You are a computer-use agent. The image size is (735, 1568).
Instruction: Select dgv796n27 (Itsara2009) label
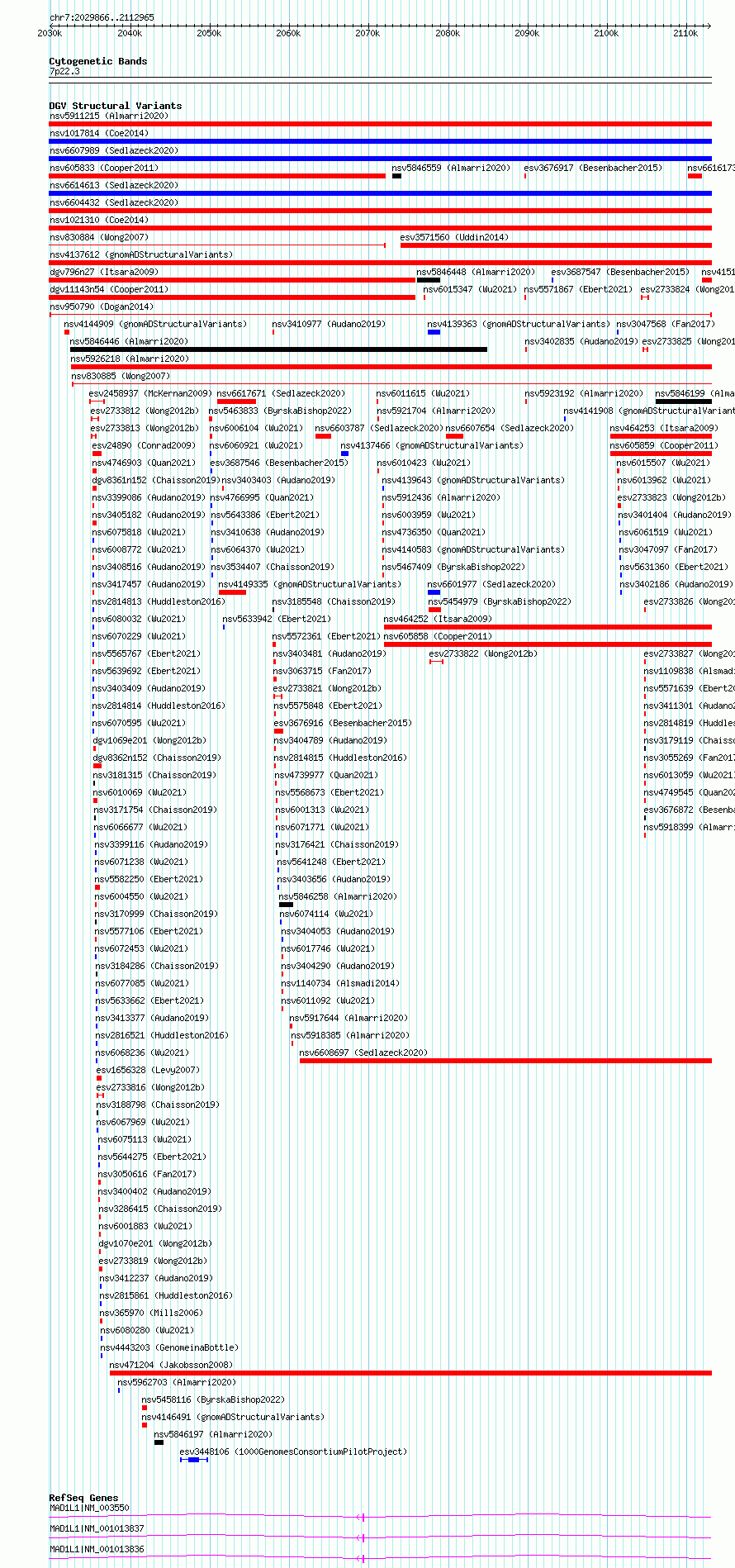[x=104, y=272]
